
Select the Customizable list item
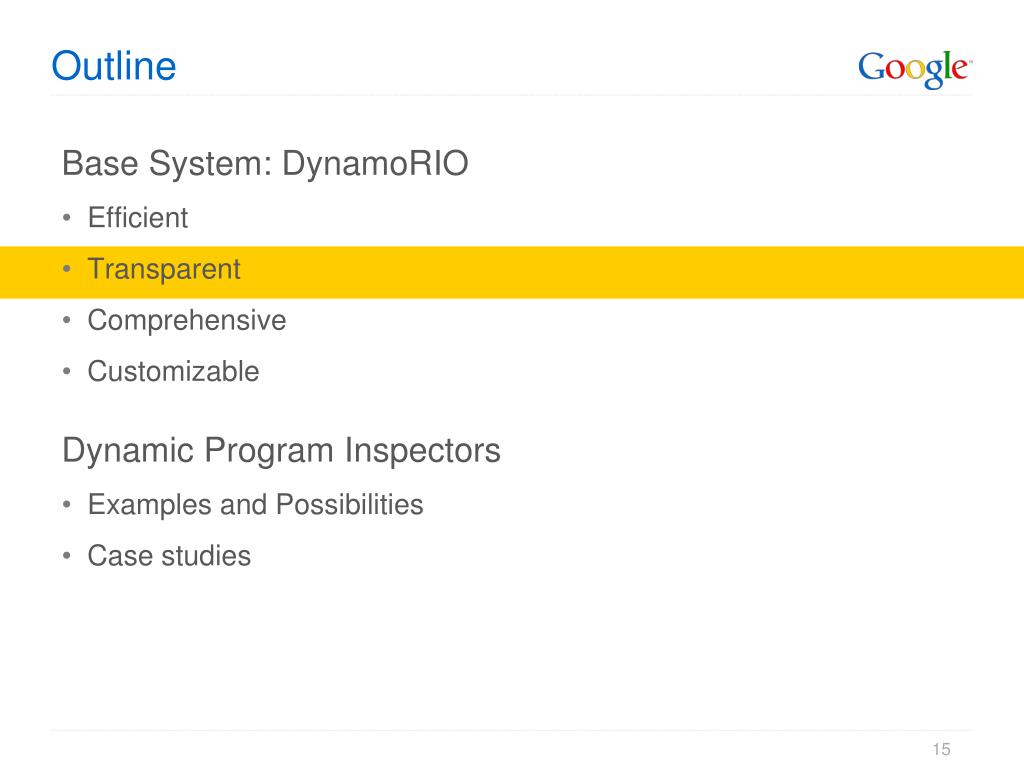point(173,372)
